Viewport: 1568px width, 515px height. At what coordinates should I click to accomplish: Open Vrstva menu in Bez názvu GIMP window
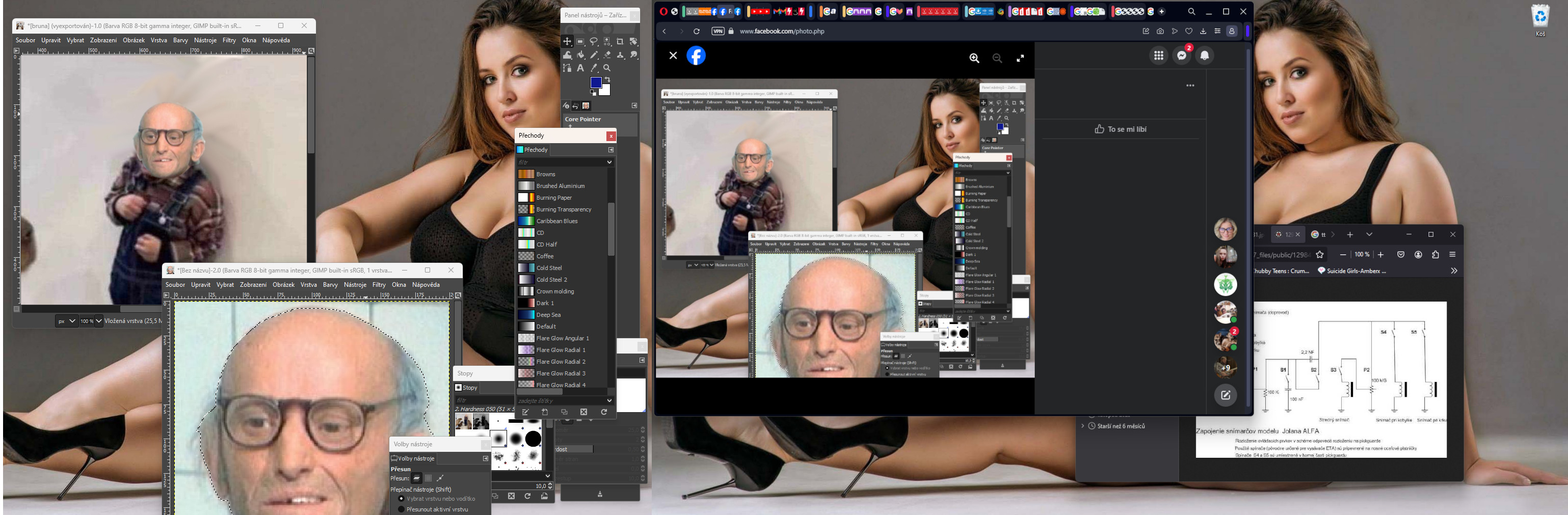coord(308,285)
